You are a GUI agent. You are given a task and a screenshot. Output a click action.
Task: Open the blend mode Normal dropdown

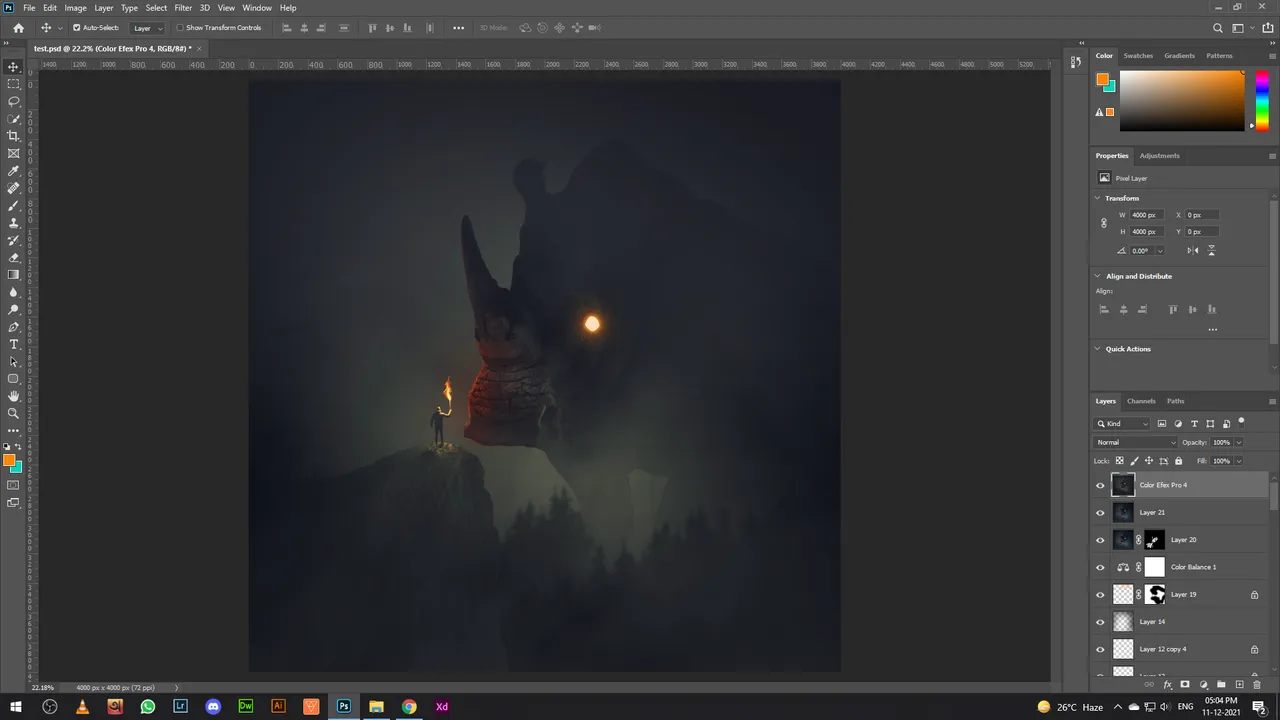(1136, 442)
